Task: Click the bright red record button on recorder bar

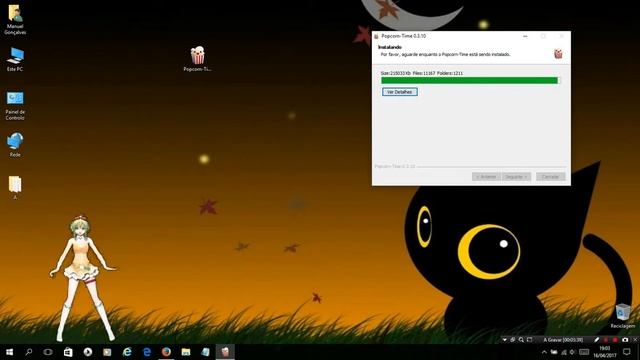Action: tap(615, 340)
